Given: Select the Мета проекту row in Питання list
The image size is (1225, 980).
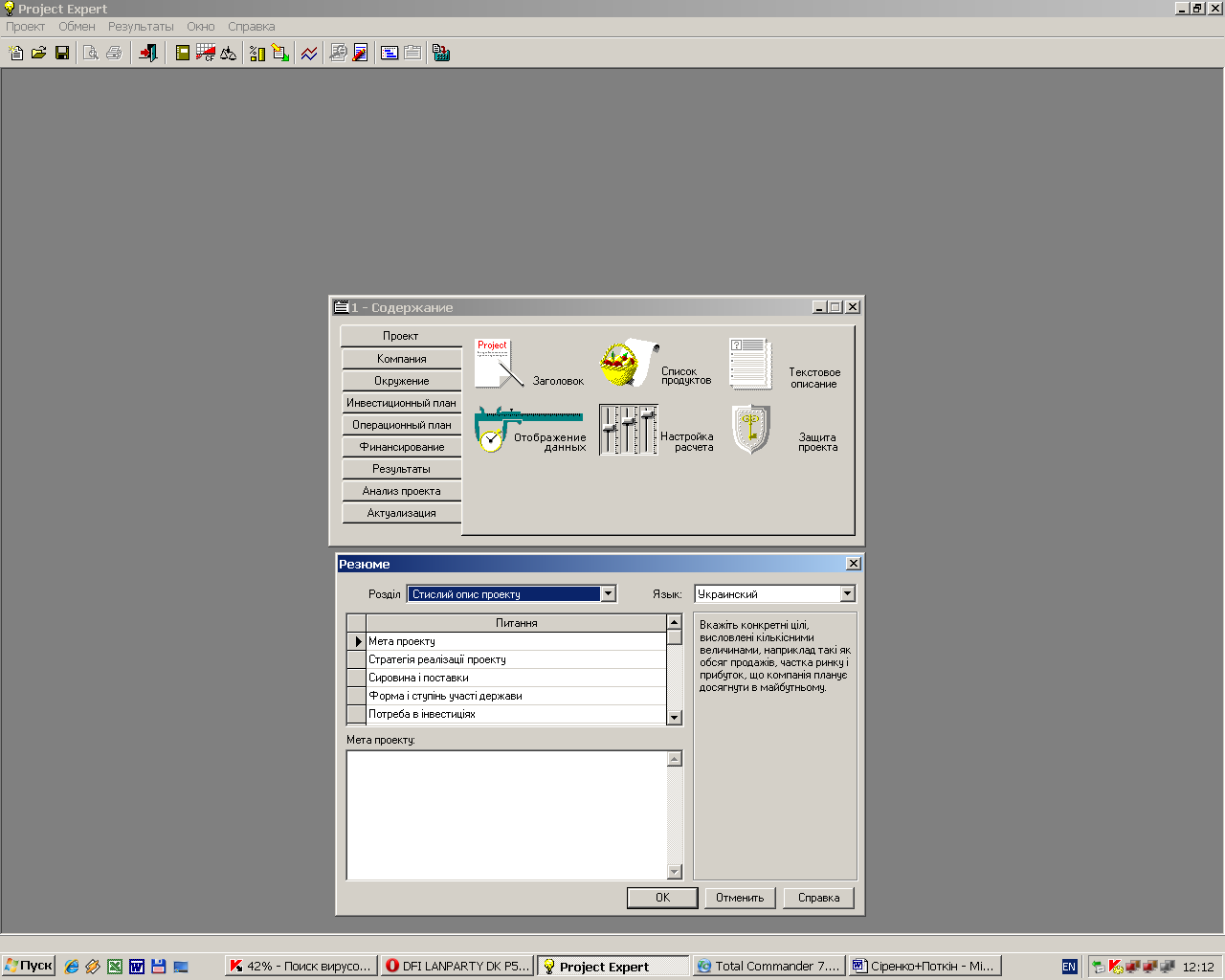Looking at the screenshot, I should [516, 641].
